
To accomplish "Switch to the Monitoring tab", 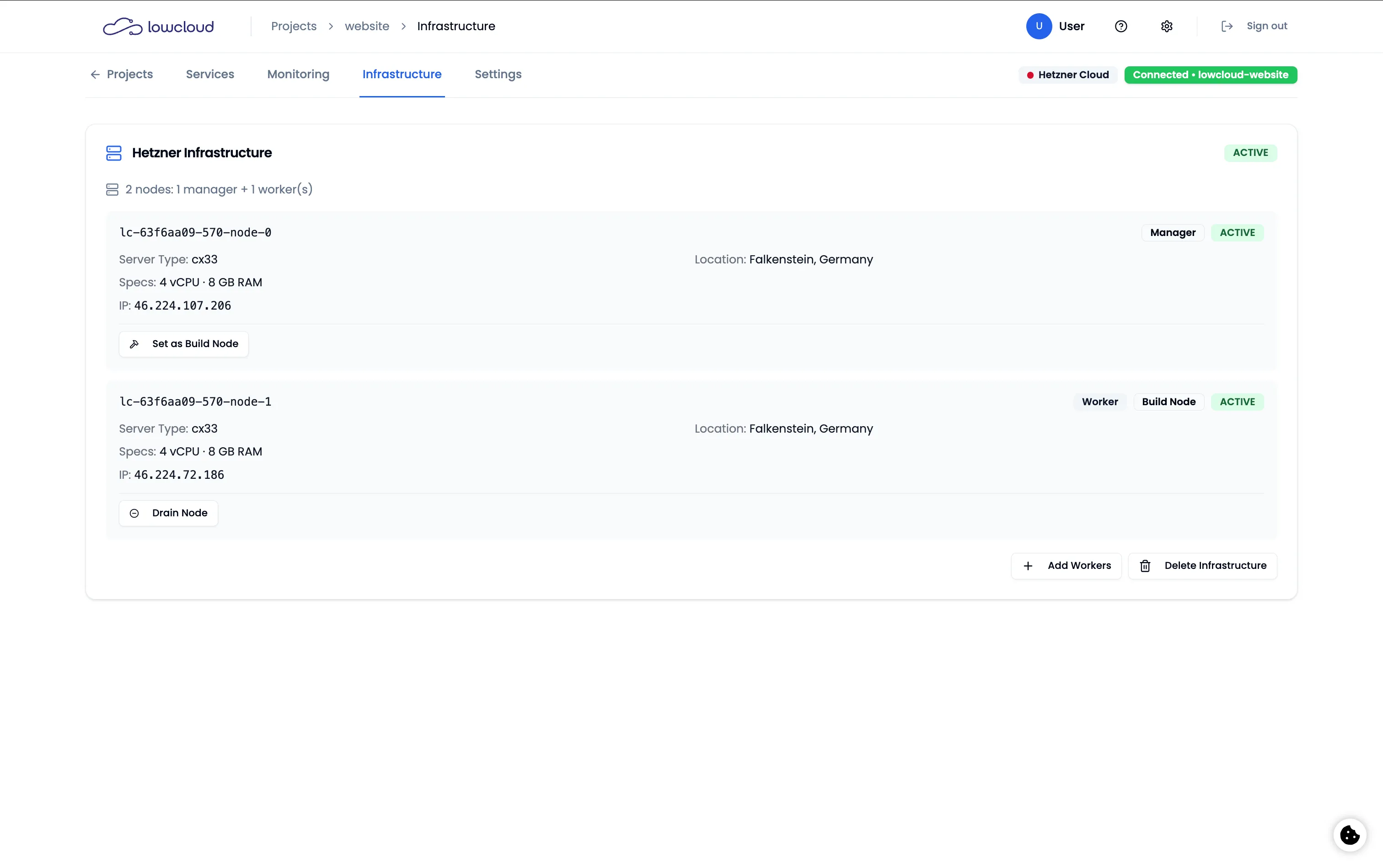I will (298, 74).
